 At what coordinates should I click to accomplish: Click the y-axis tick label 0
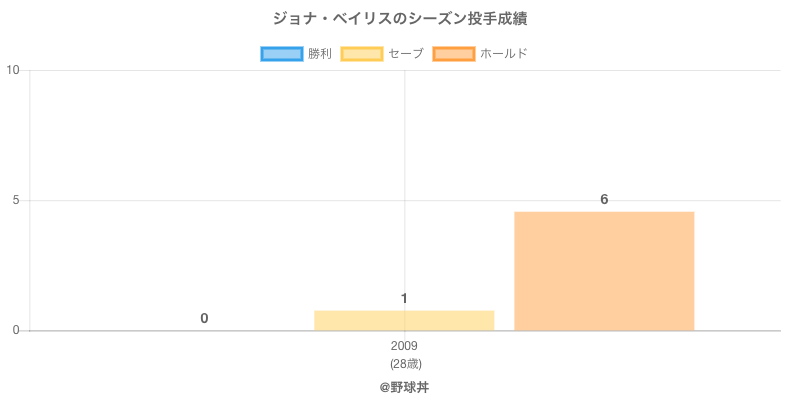click(x=18, y=331)
